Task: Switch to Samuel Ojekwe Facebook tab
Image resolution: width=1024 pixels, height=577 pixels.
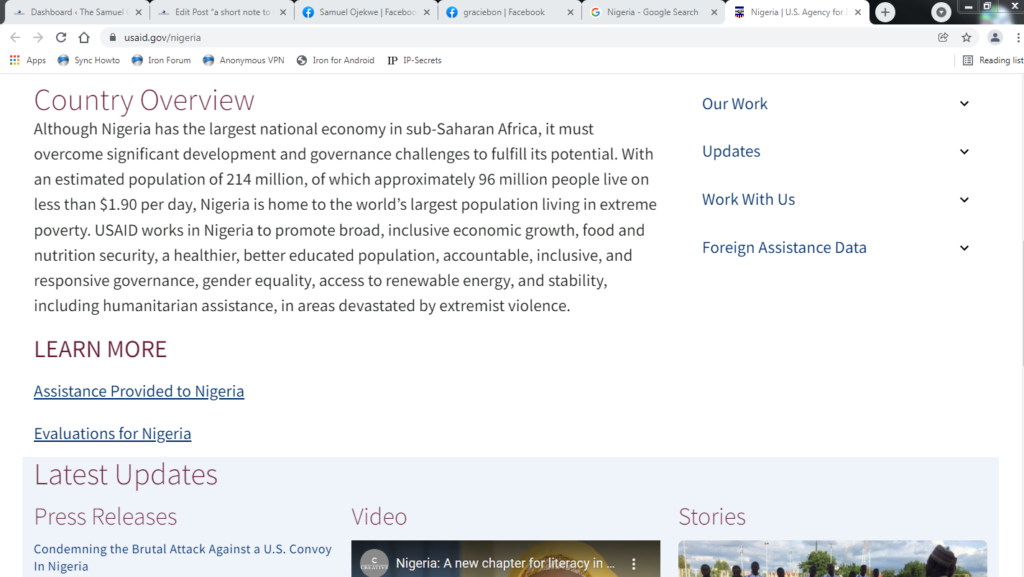Action: [366, 12]
